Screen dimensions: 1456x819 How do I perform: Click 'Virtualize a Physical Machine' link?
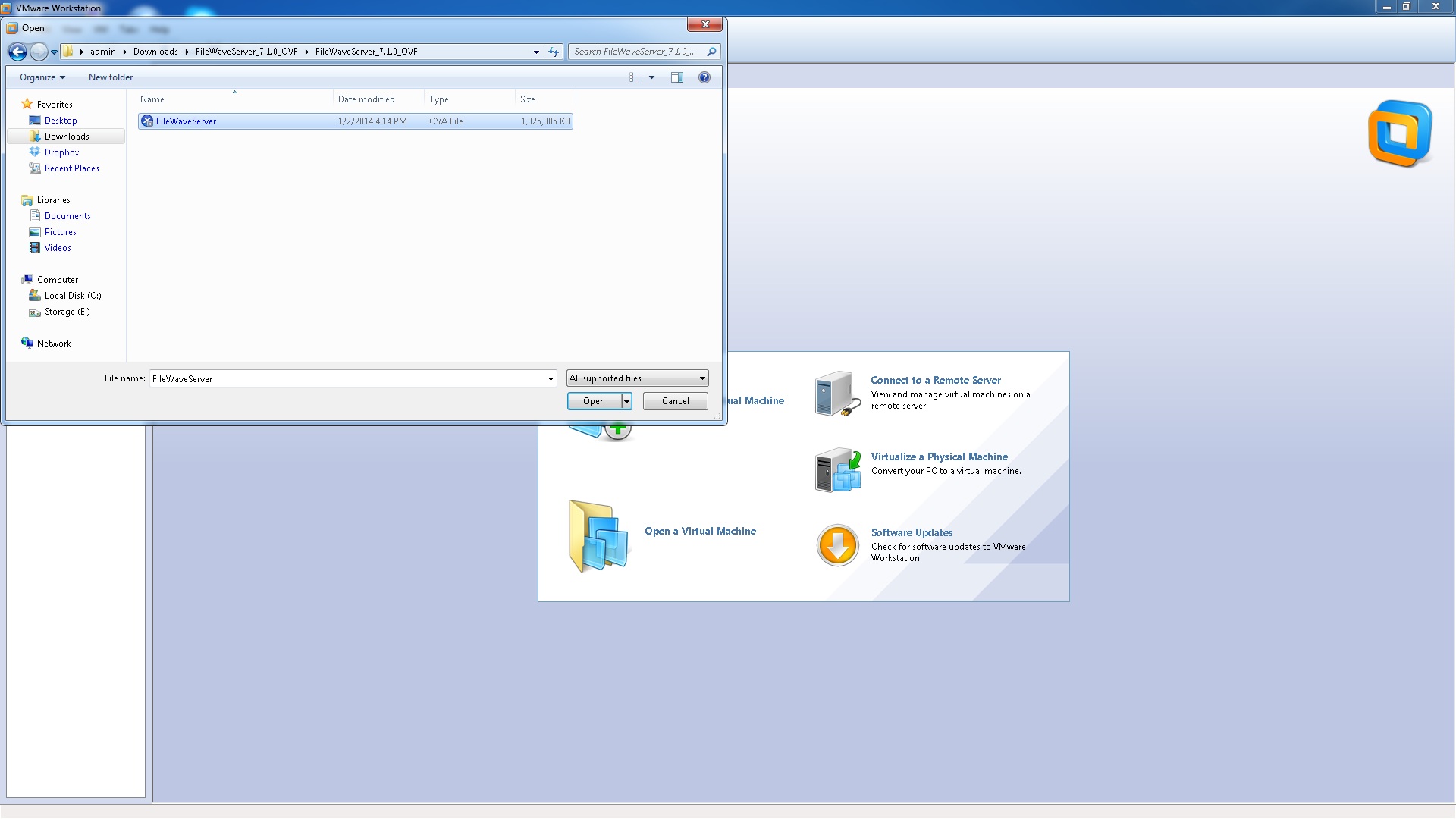click(939, 457)
